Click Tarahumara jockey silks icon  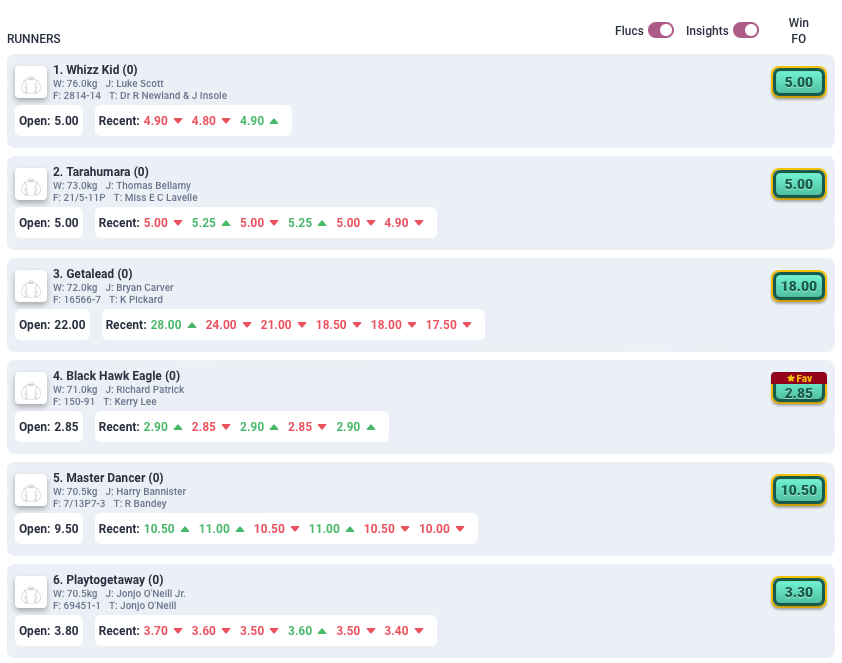point(31,184)
